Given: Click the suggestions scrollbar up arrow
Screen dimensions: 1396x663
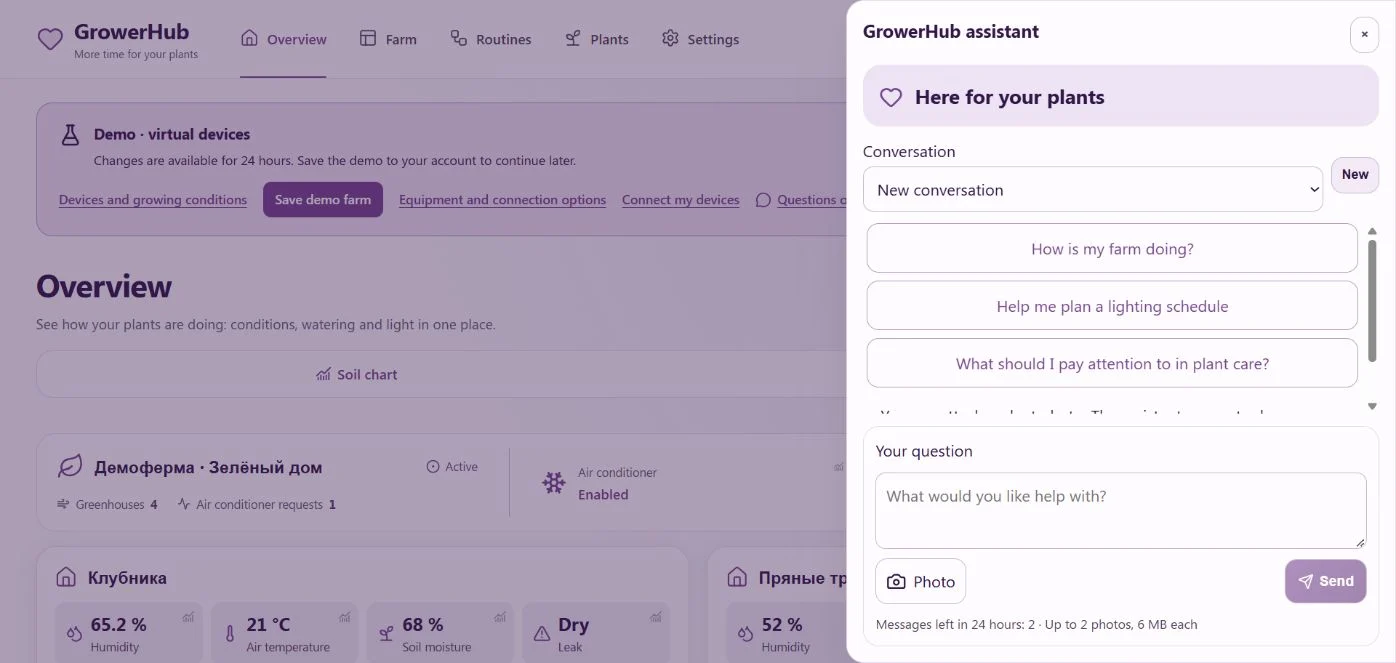Looking at the screenshot, I should tap(1372, 231).
